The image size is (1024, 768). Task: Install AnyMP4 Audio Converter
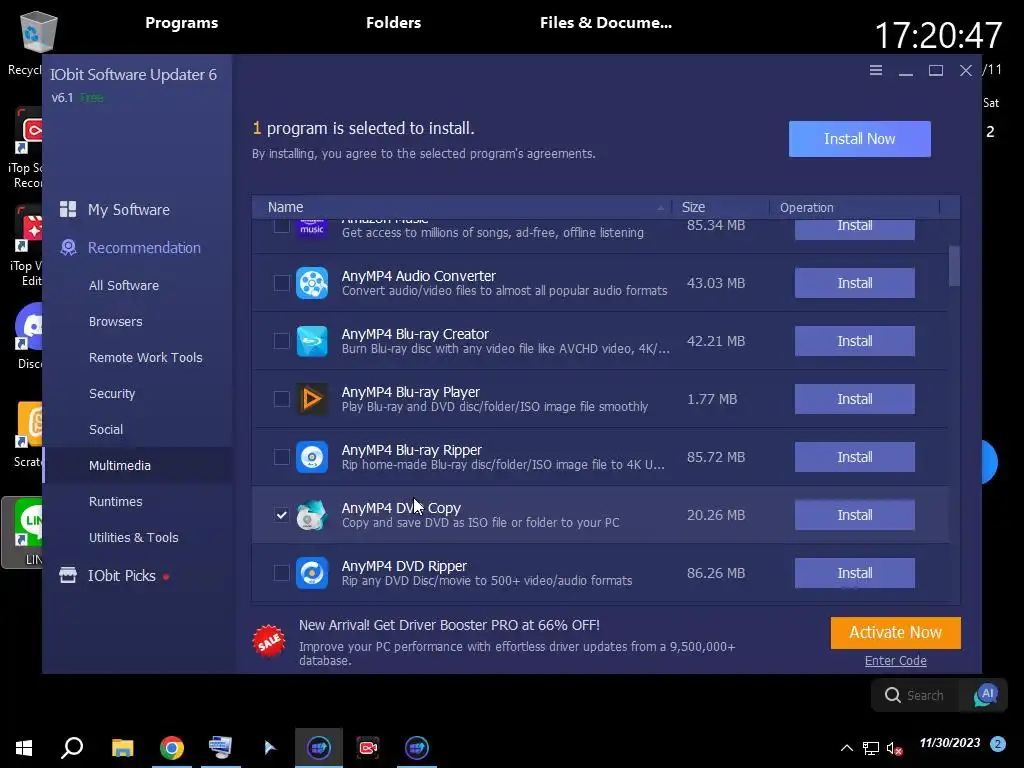click(x=854, y=283)
